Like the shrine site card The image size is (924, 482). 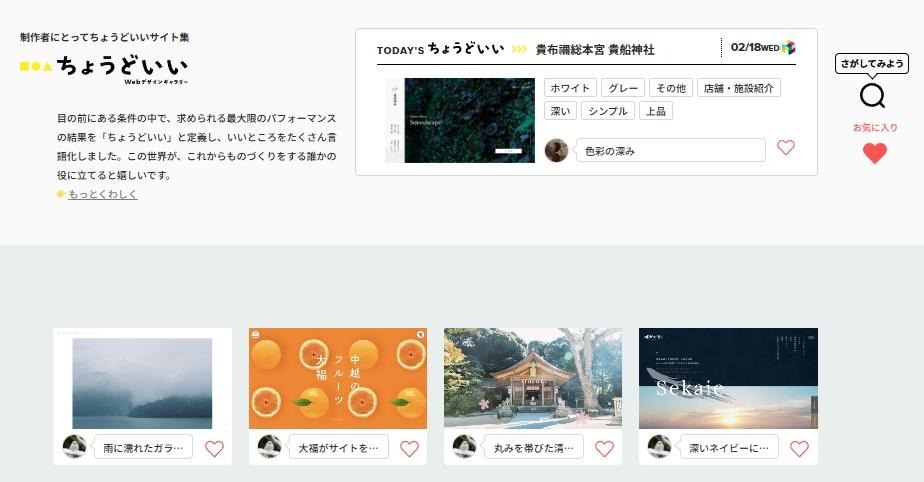click(x=604, y=448)
